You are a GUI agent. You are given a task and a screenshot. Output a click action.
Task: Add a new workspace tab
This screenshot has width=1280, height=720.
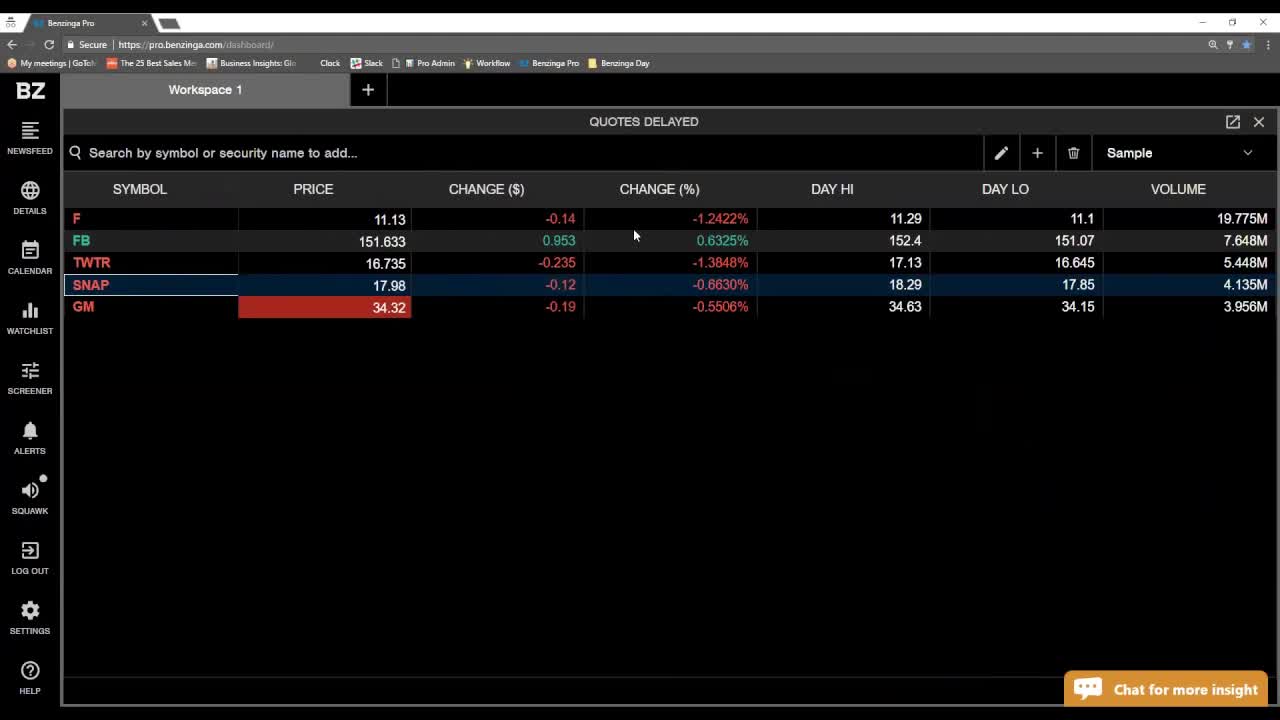pyautogui.click(x=368, y=90)
